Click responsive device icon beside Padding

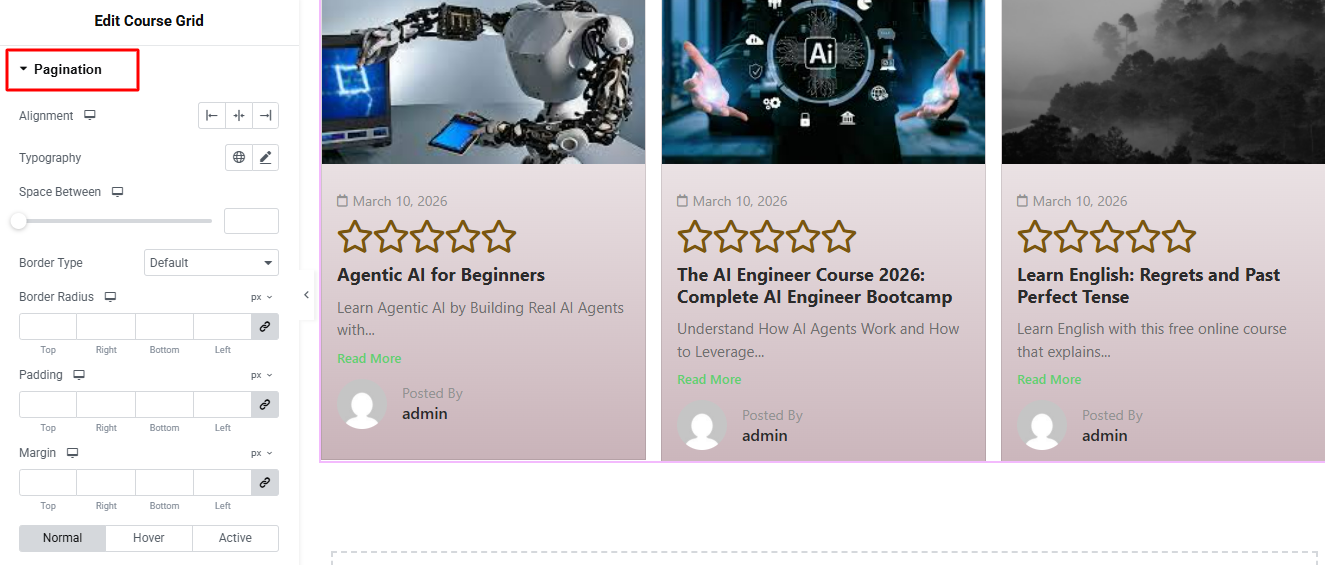[x=79, y=375]
